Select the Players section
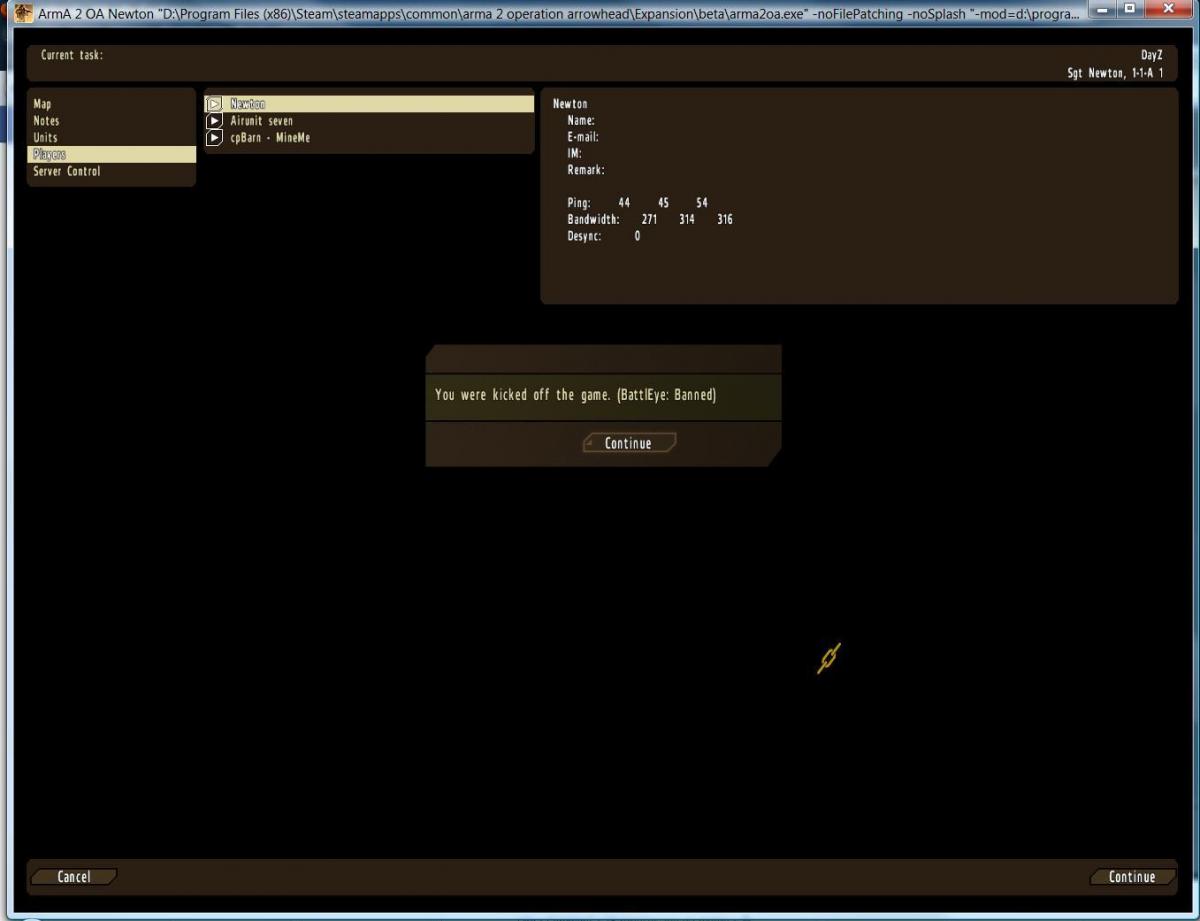This screenshot has height=921, width=1200. (x=49, y=155)
